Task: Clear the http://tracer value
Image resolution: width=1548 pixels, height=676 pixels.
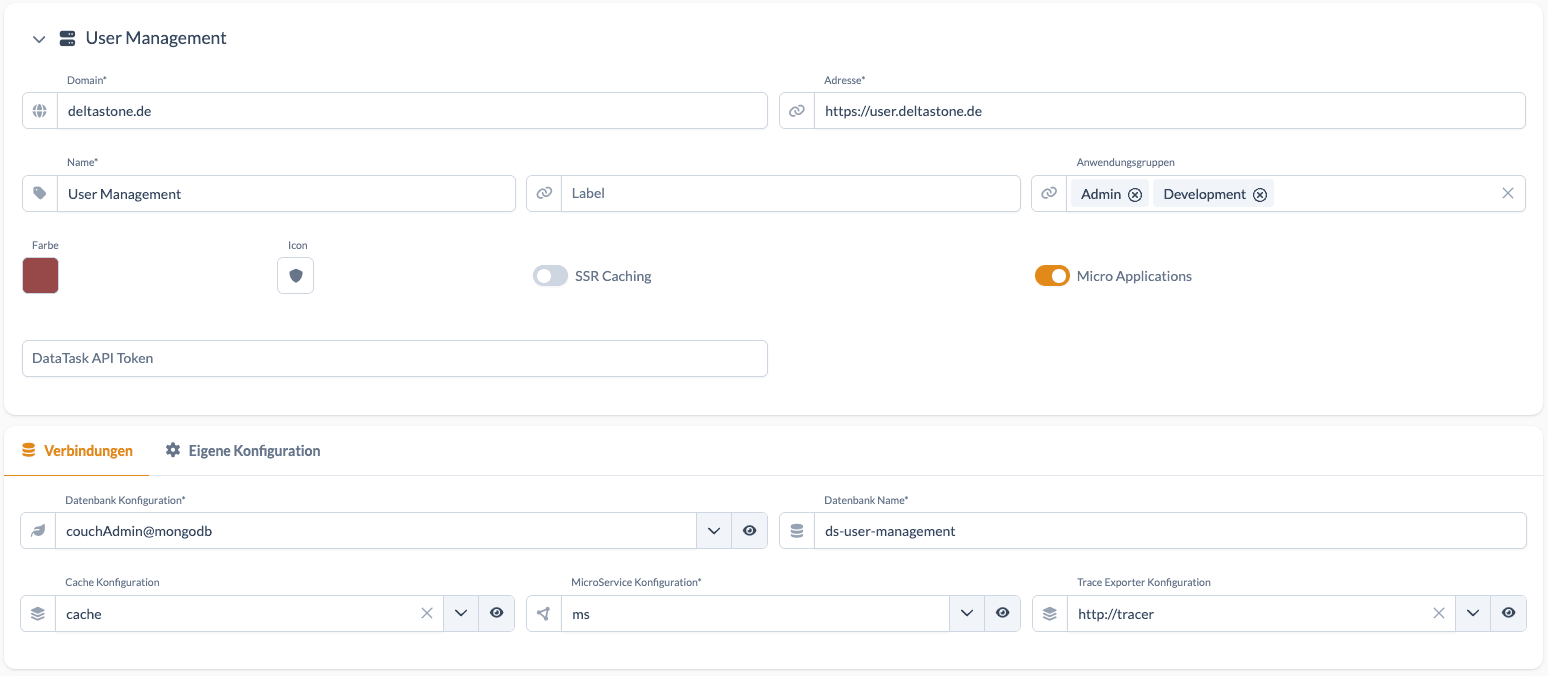Action: [x=1439, y=613]
